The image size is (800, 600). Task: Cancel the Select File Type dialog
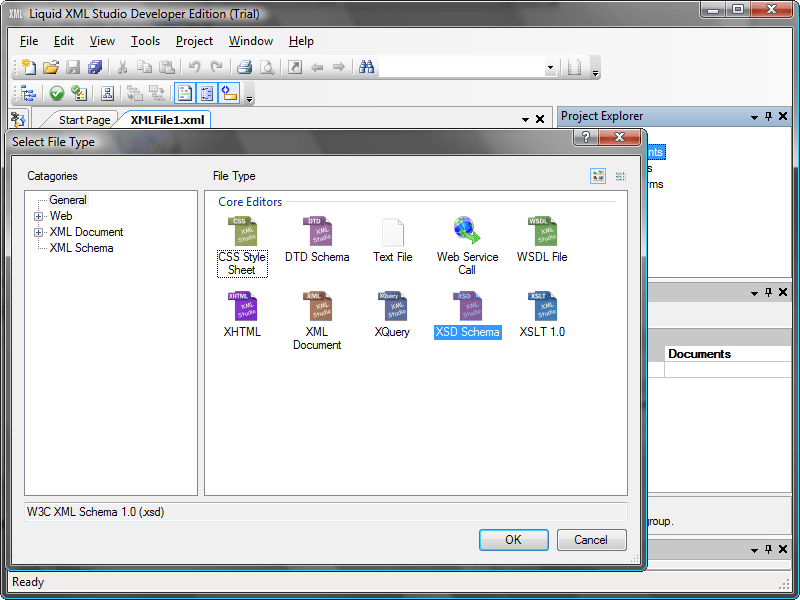click(x=591, y=539)
